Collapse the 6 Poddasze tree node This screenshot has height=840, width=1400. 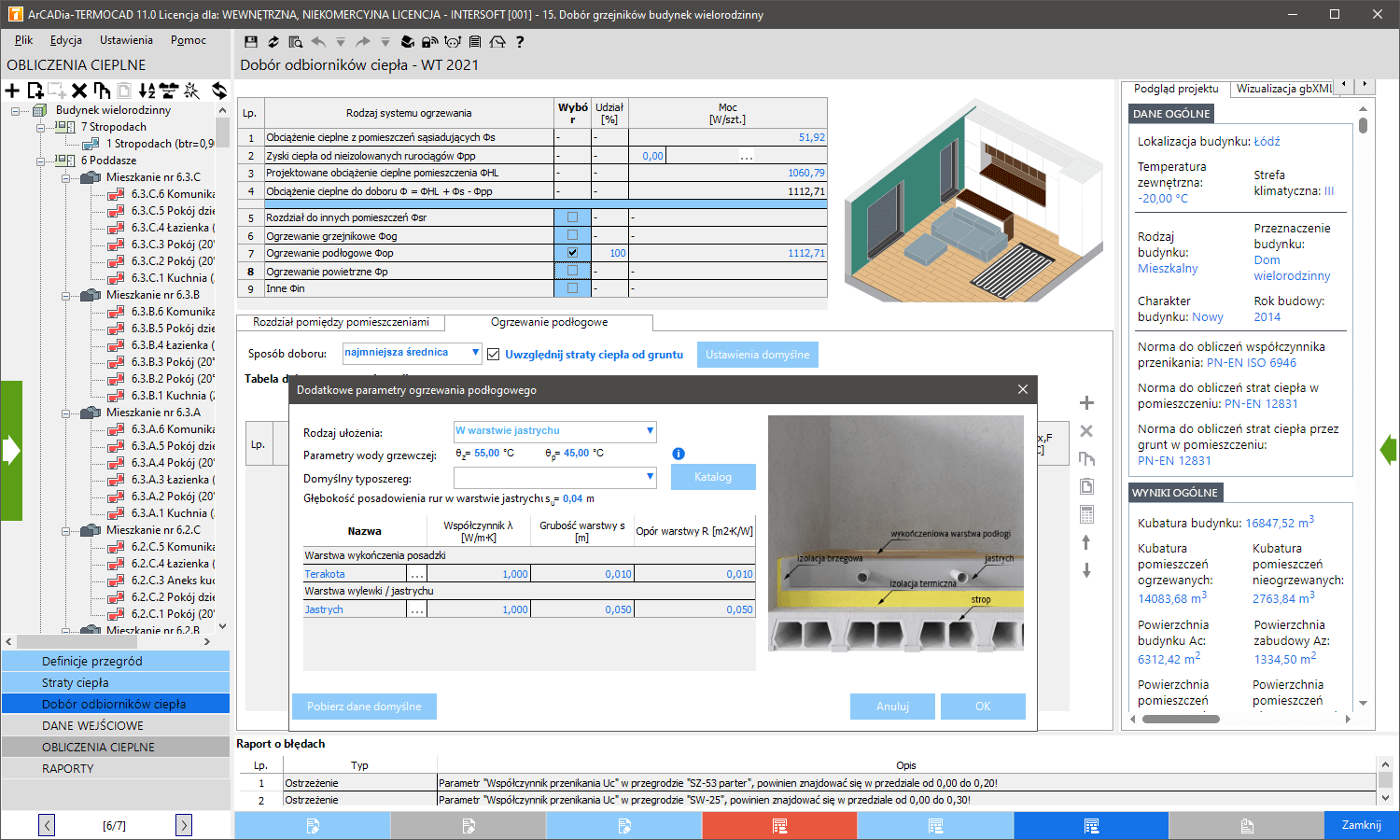(41, 161)
